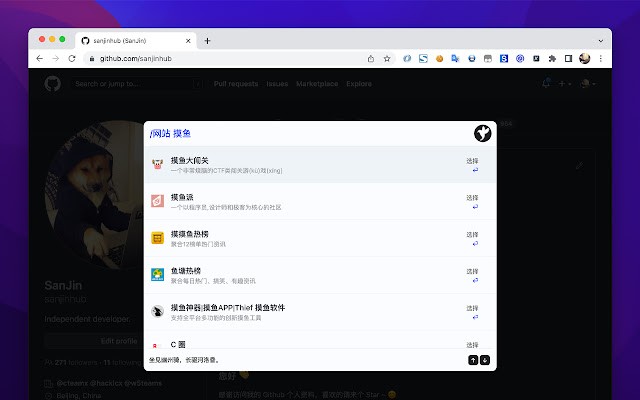Select the C 圈 result
This screenshot has height=400, width=640.
tap(320, 340)
